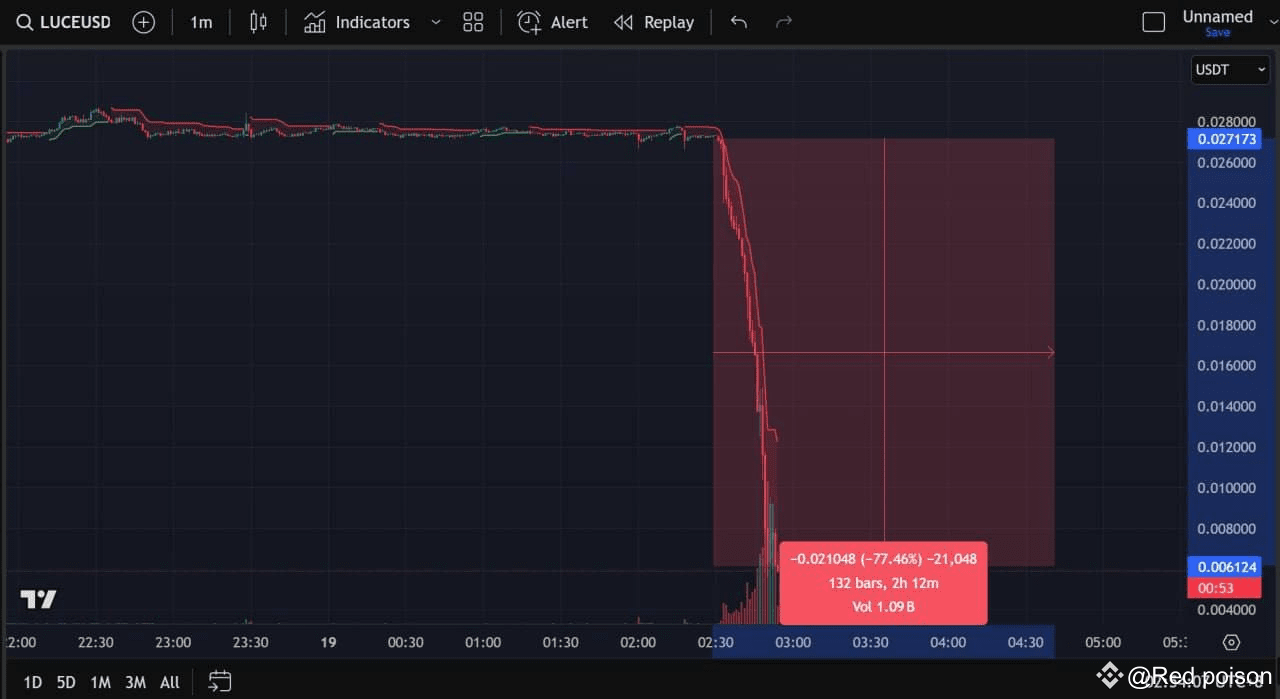This screenshot has width=1280, height=699.
Task: Undo the last chart action
Action: coord(738,21)
